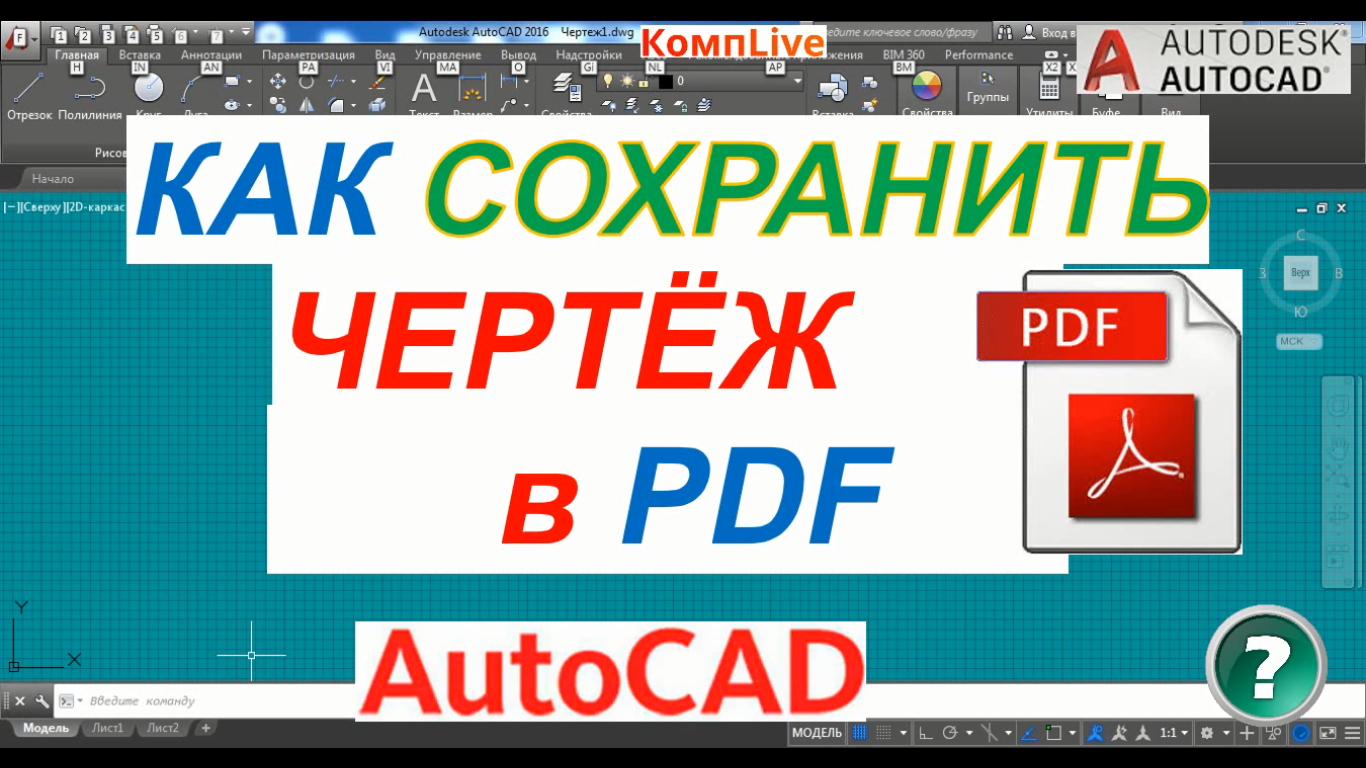Viewport: 1366px width, 768px height.
Task: Select the Полилиния (Polyline) tool
Action: 90,96
